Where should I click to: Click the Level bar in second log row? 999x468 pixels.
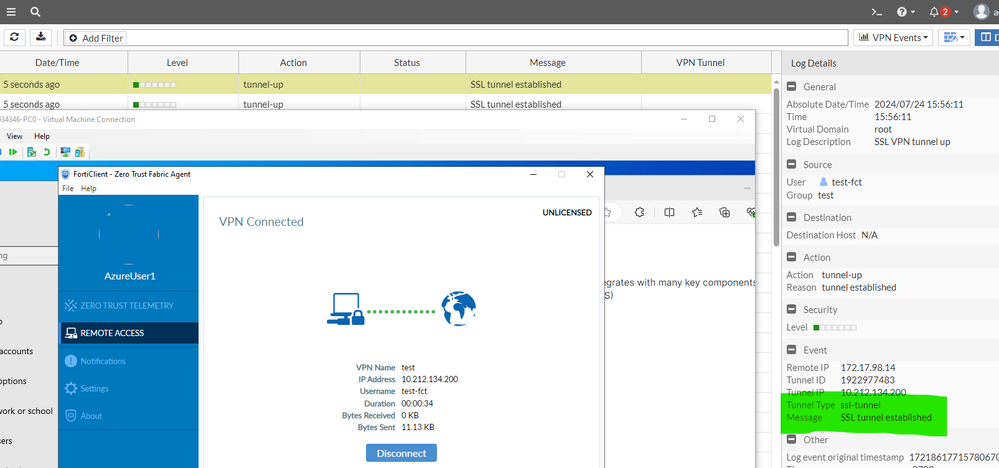click(155, 104)
